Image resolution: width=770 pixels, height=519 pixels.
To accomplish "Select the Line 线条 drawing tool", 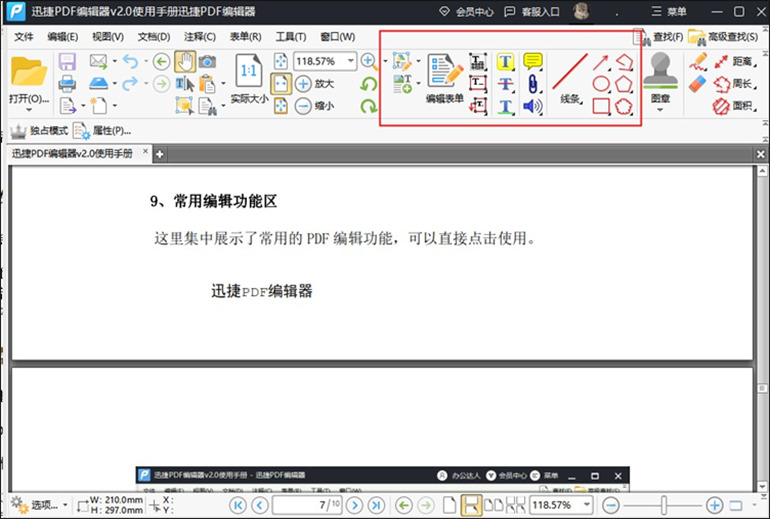I will [570, 79].
